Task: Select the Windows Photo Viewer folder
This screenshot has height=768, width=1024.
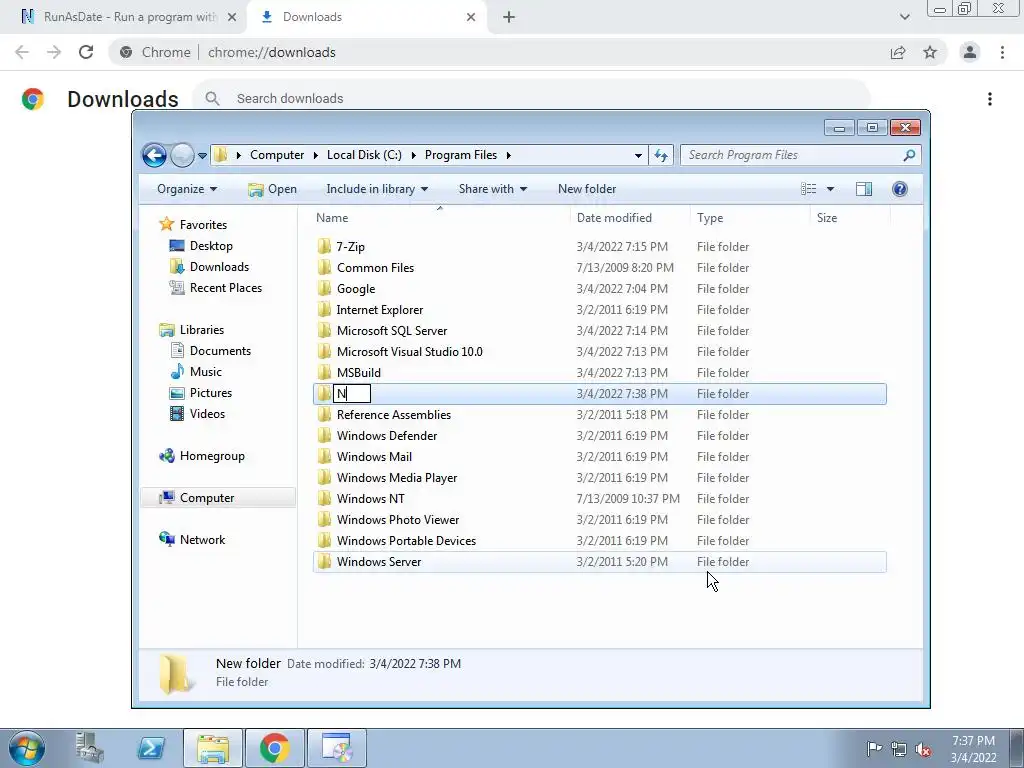Action: point(398,520)
